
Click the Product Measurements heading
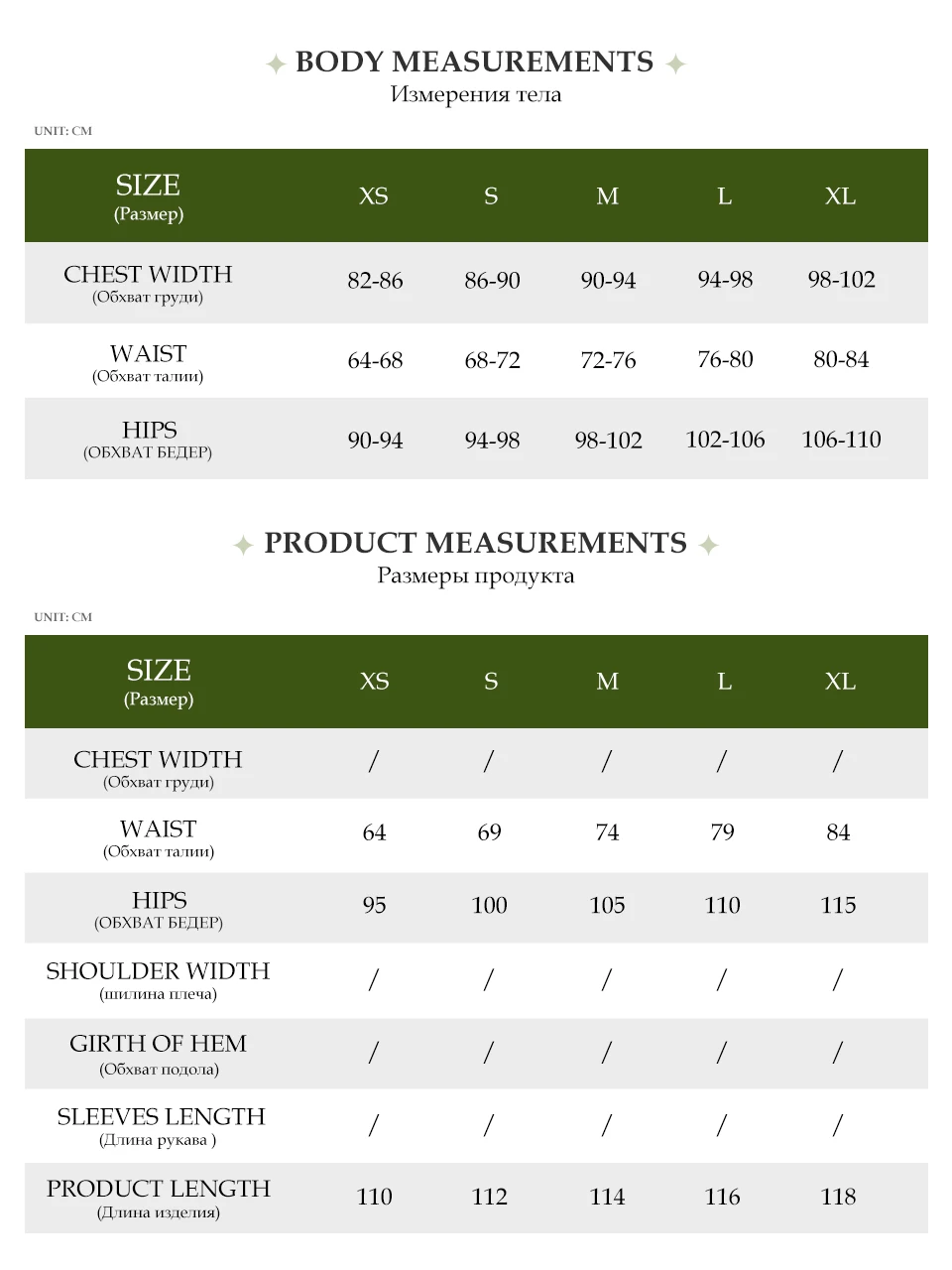[475, 543]
